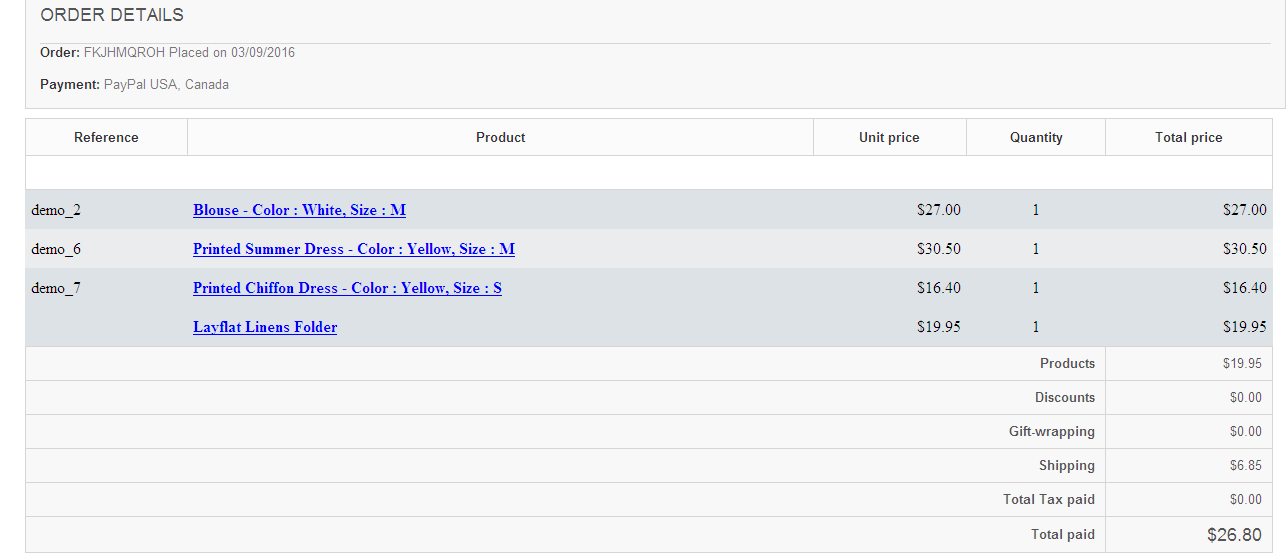Open the Layflat Linens Folder link
This screenshot has width=1287, height=560.
[265, 327]
